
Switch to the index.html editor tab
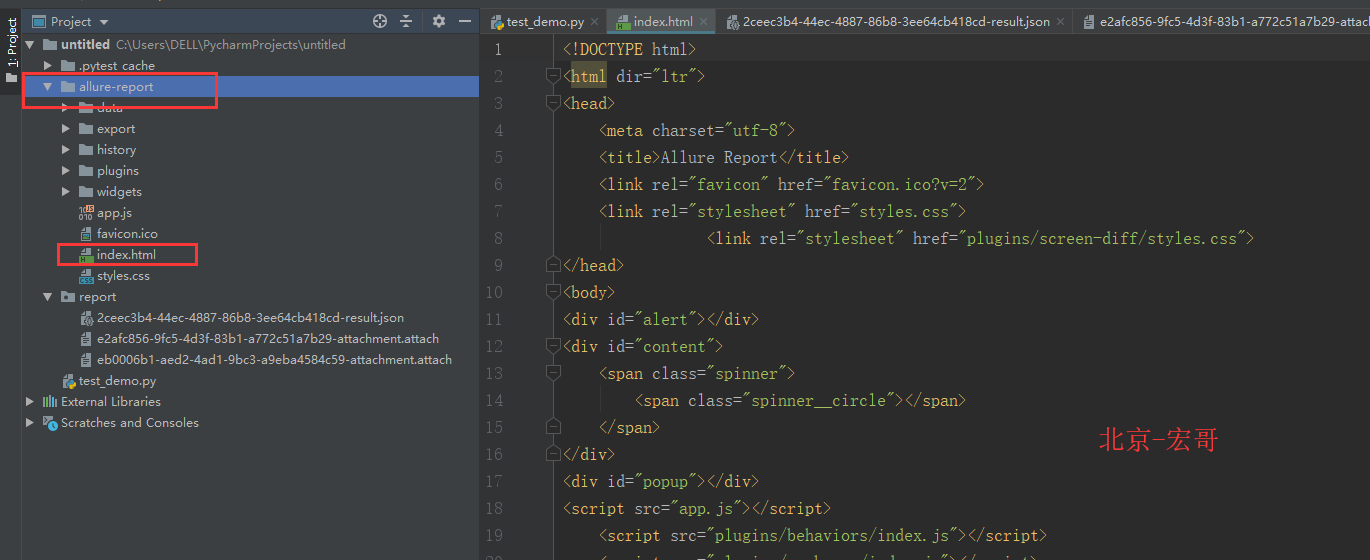[661, 21]
